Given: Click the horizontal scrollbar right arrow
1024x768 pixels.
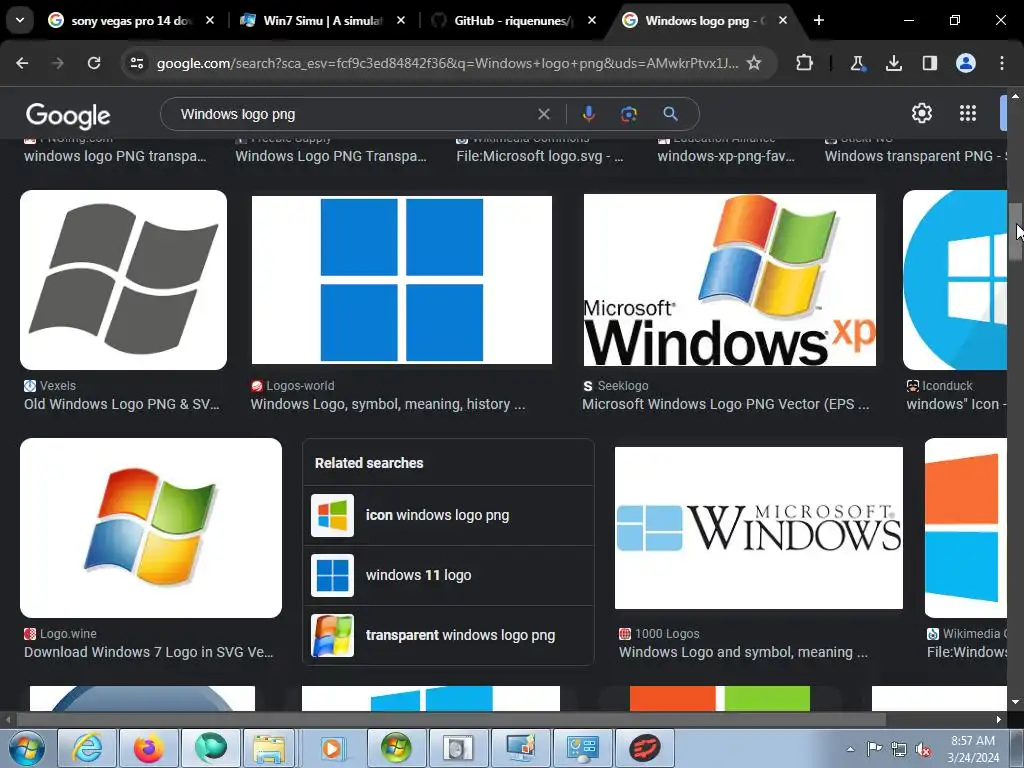Looking at the screenshot, I should [x=999, y=720].
